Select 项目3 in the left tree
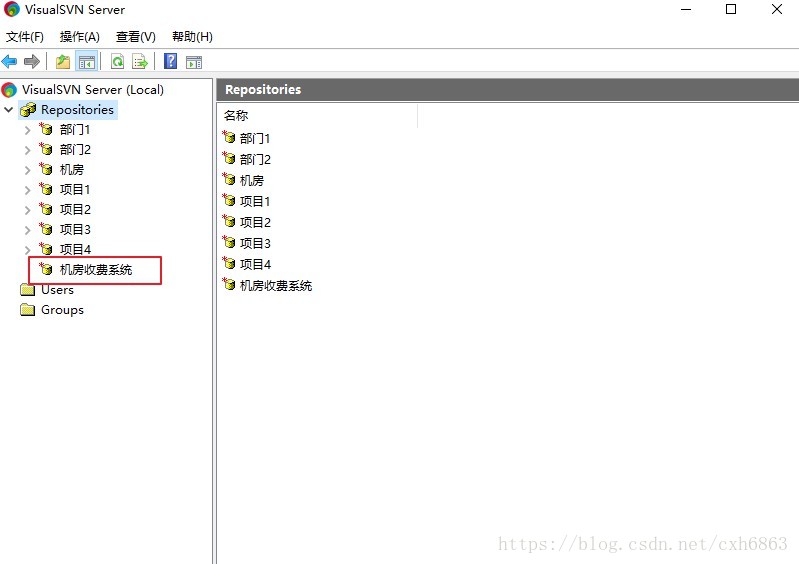The width and height of the screenshot is (799, 564). click(75, 229)
